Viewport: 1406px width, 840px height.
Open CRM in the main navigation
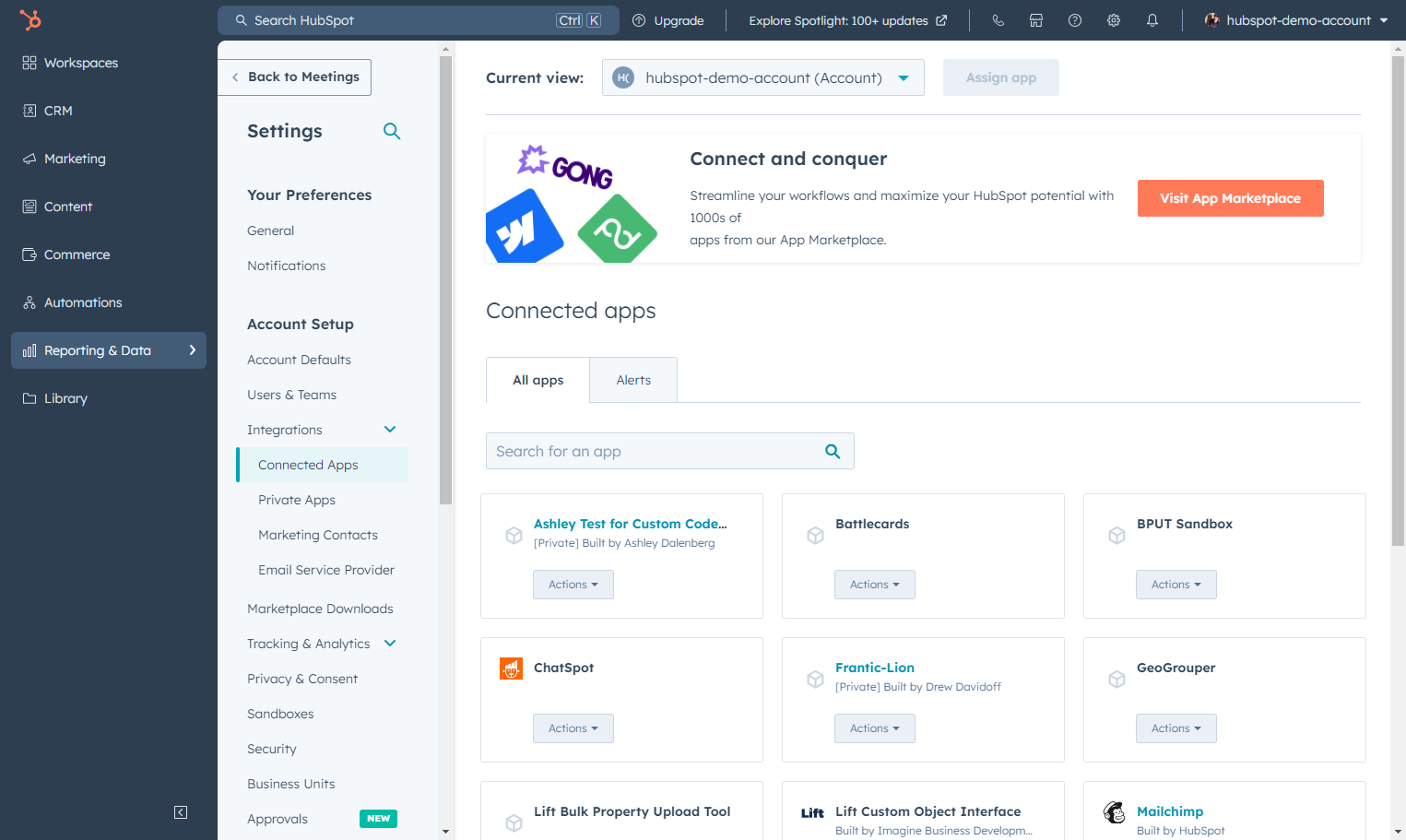(109, 111)
